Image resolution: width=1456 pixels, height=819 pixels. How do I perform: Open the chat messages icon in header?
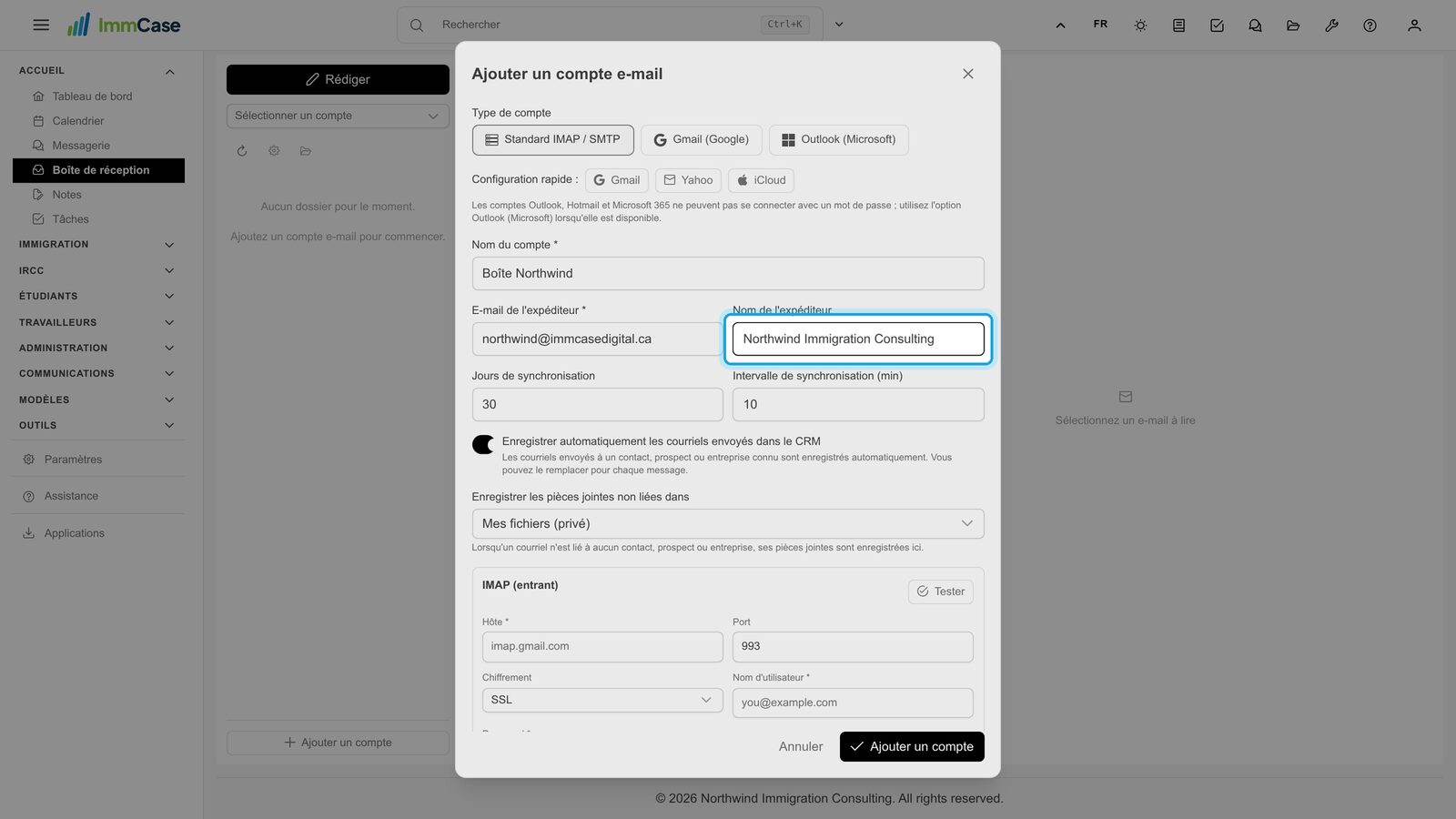[1255, 25]
